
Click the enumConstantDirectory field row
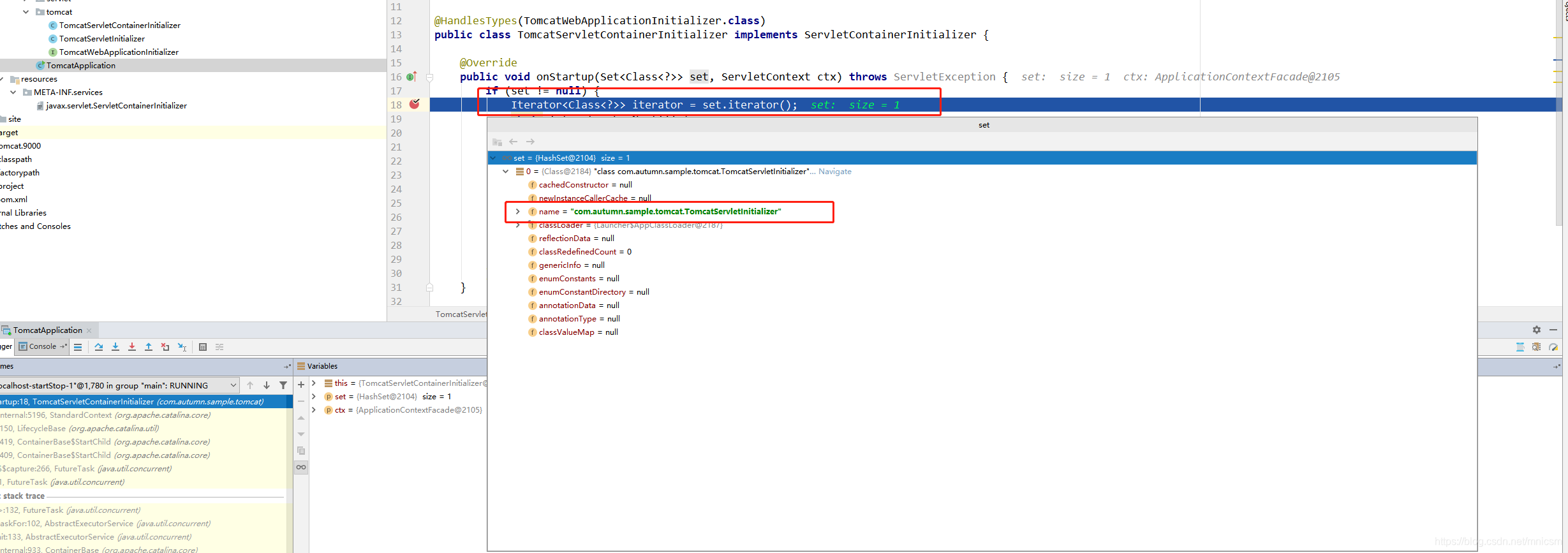coord(593,291)
